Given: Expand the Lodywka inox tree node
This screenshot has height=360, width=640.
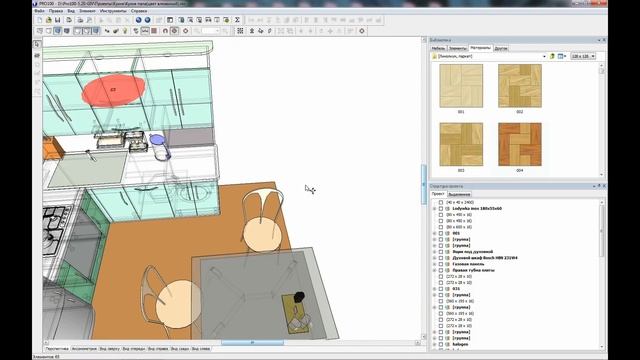Looking at the screenshot, I should pos(435,209).
